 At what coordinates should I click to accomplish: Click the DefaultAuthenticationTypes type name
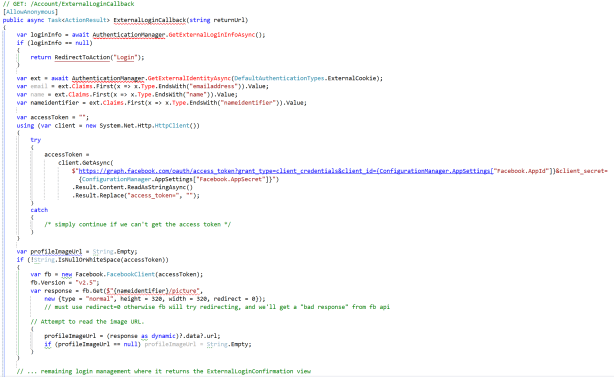coord(279,78)
